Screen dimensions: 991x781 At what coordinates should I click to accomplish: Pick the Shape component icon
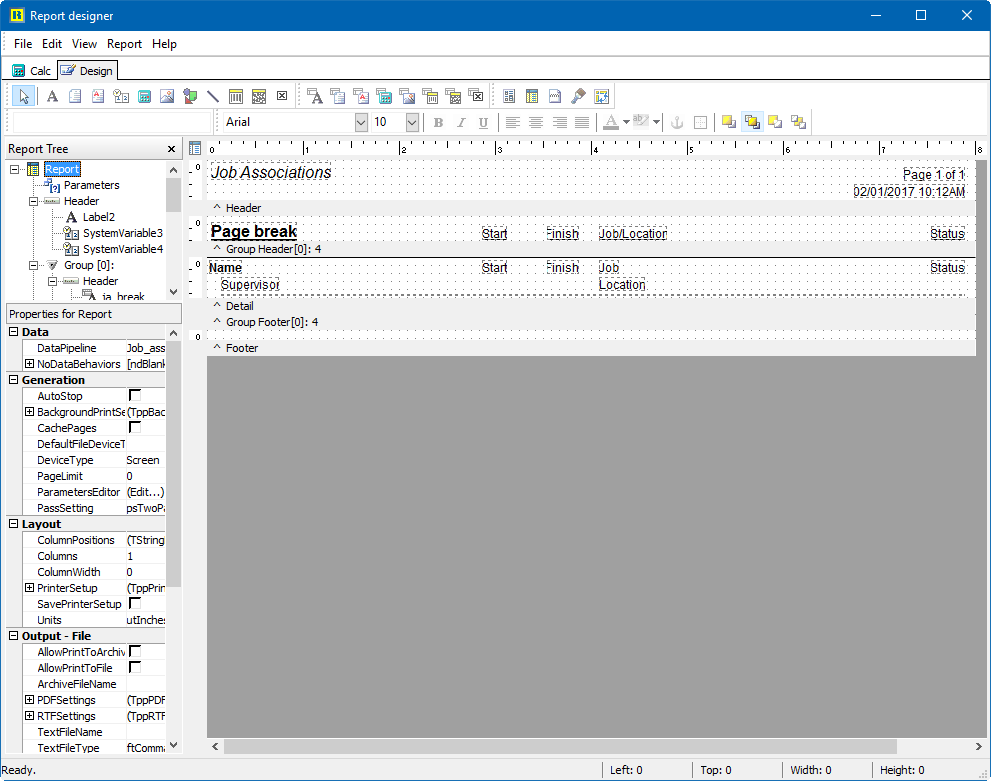tap(190, 96)
